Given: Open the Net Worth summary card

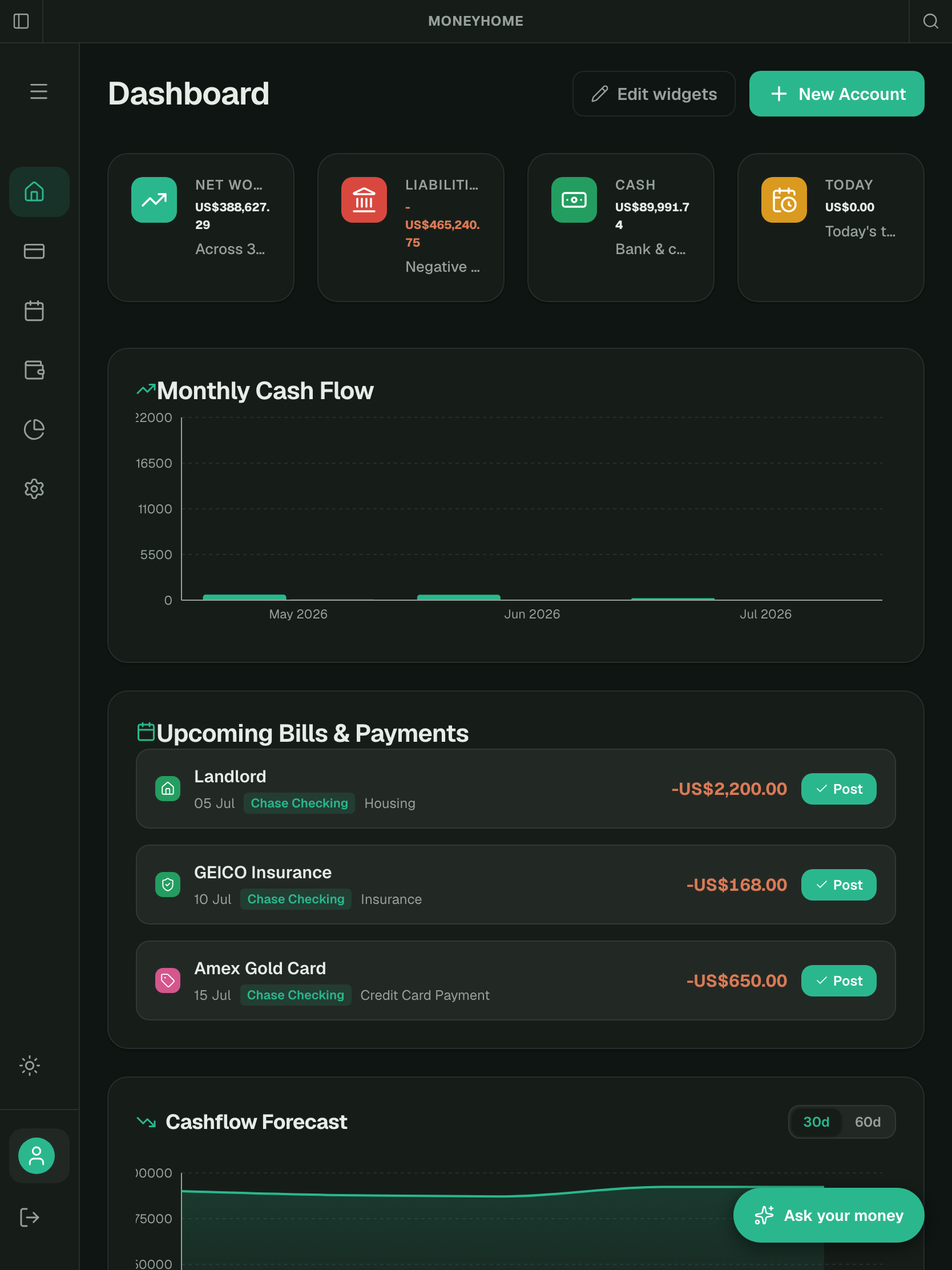Looking at the screenshot, I should pos(201,227).
